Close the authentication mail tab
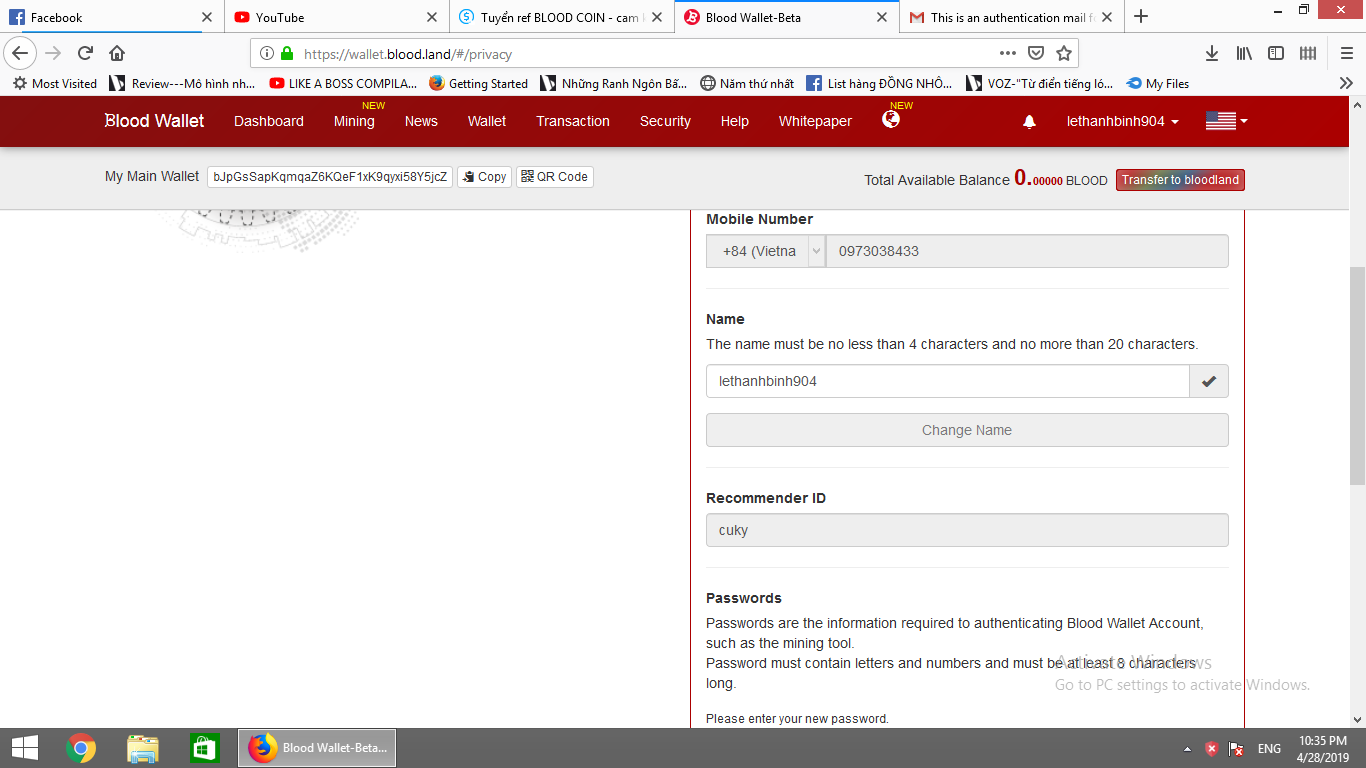The height and width of the screenshot is (768, 1366). pos(1107,17)
